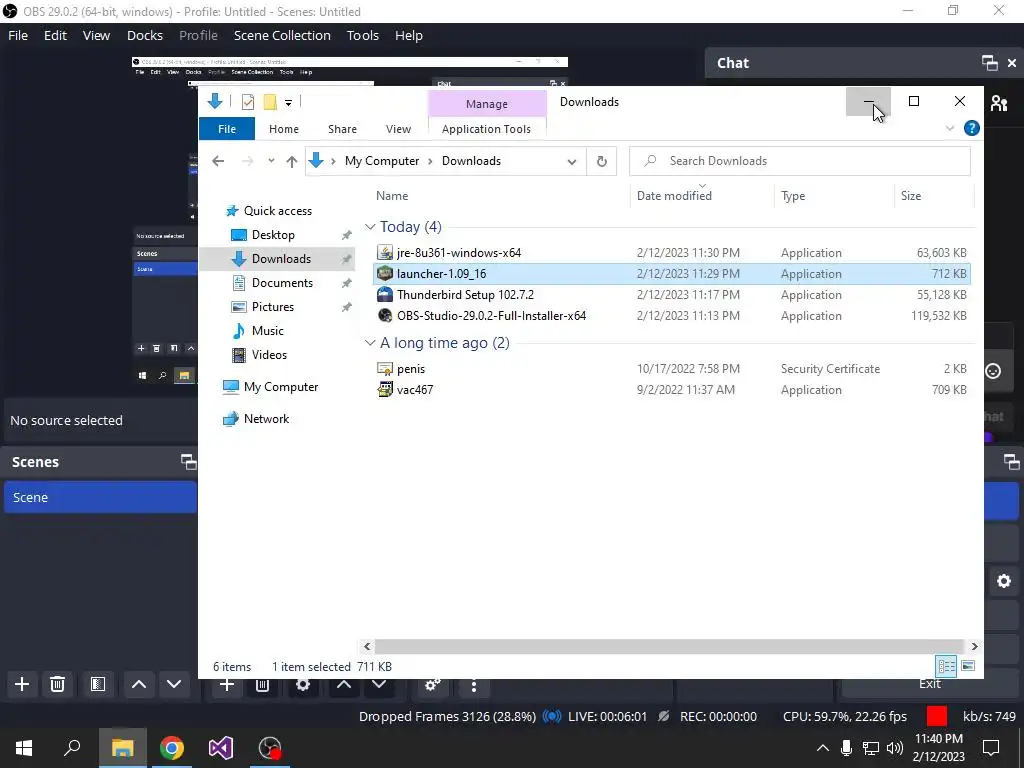Screen dimensions: 1024x768
Task: Move the scene up with the up arrow
Action: 138,684
